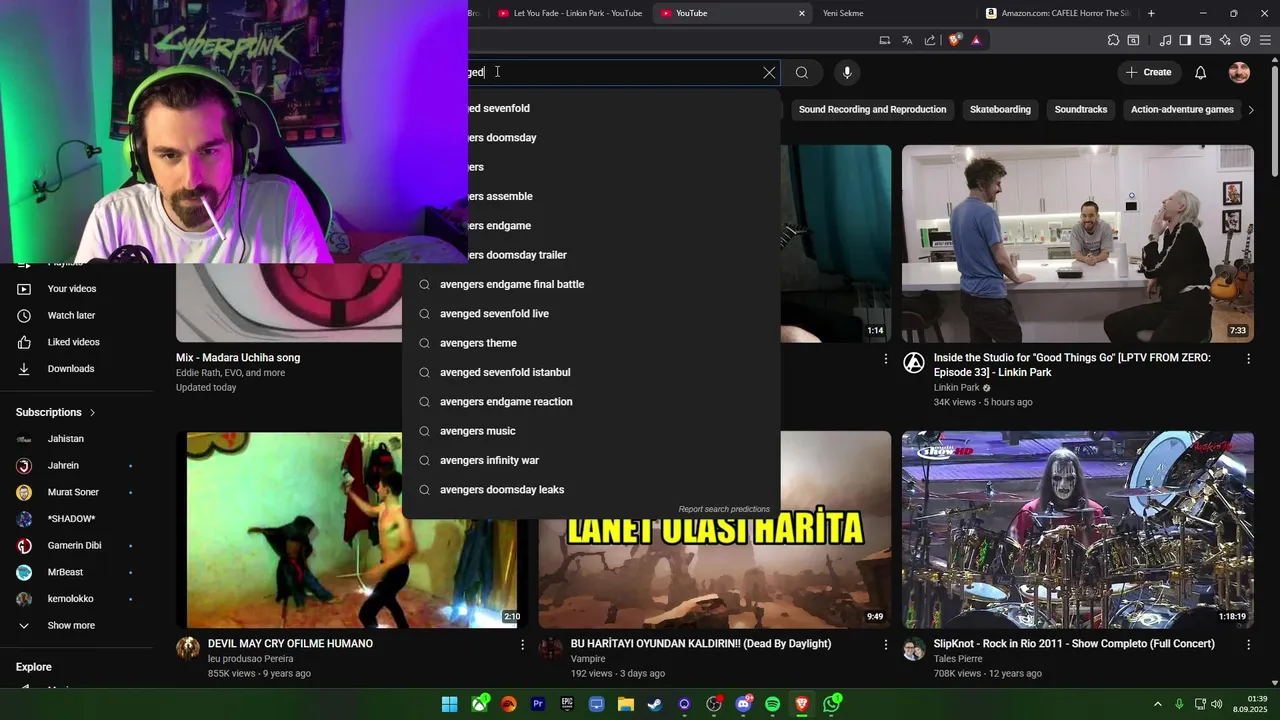Open Steam from the taskbar
This screenshot has height=720, width=1280.
[655, 704]
